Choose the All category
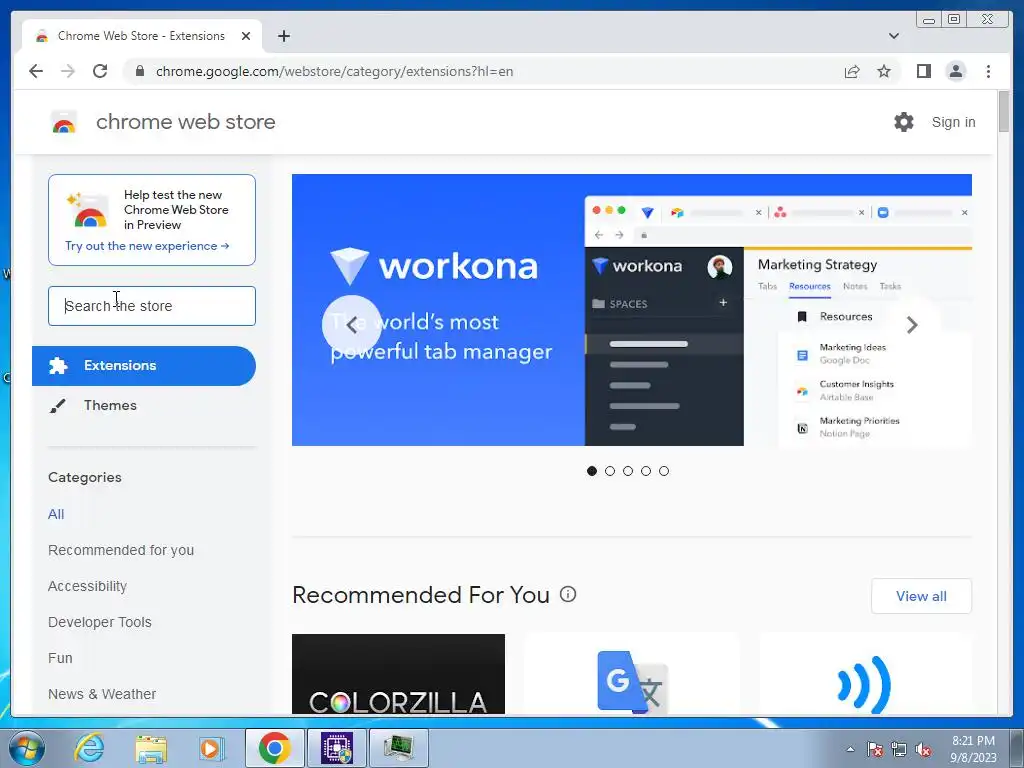Image resolution: width=1024 pixels, height=768 pixels. click(56, 515)
